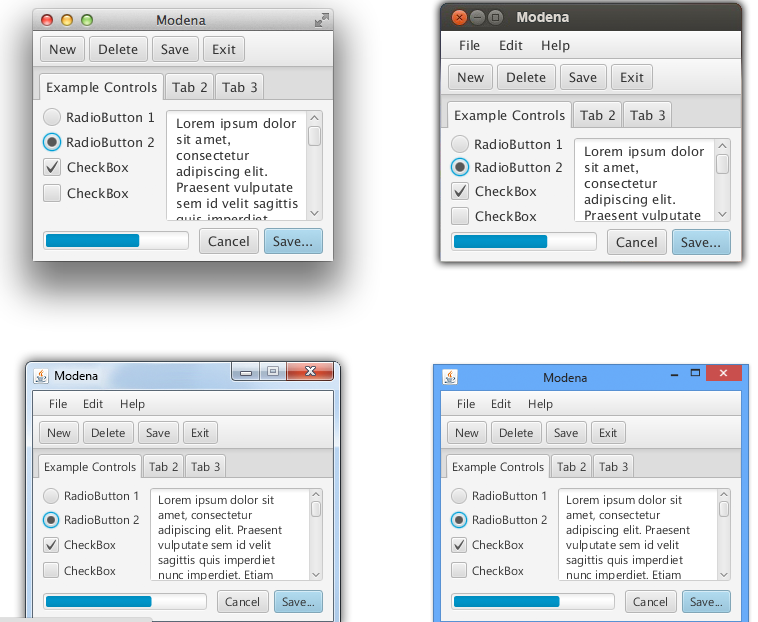
Task: Click the progress bar in Mac Modena window
Action: point(116,241)
